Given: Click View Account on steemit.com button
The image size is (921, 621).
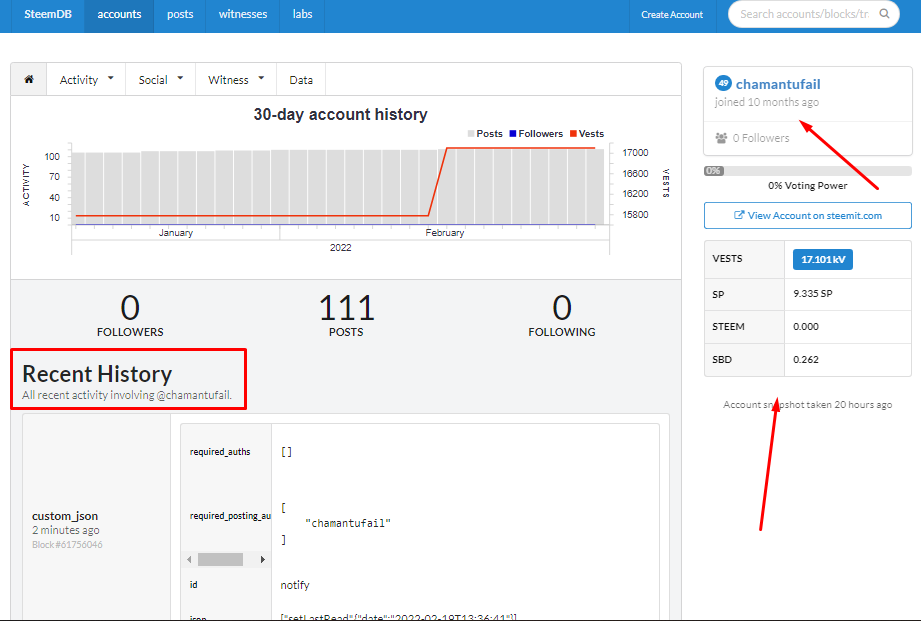Looking at the screenshot, I should point(808,216).
